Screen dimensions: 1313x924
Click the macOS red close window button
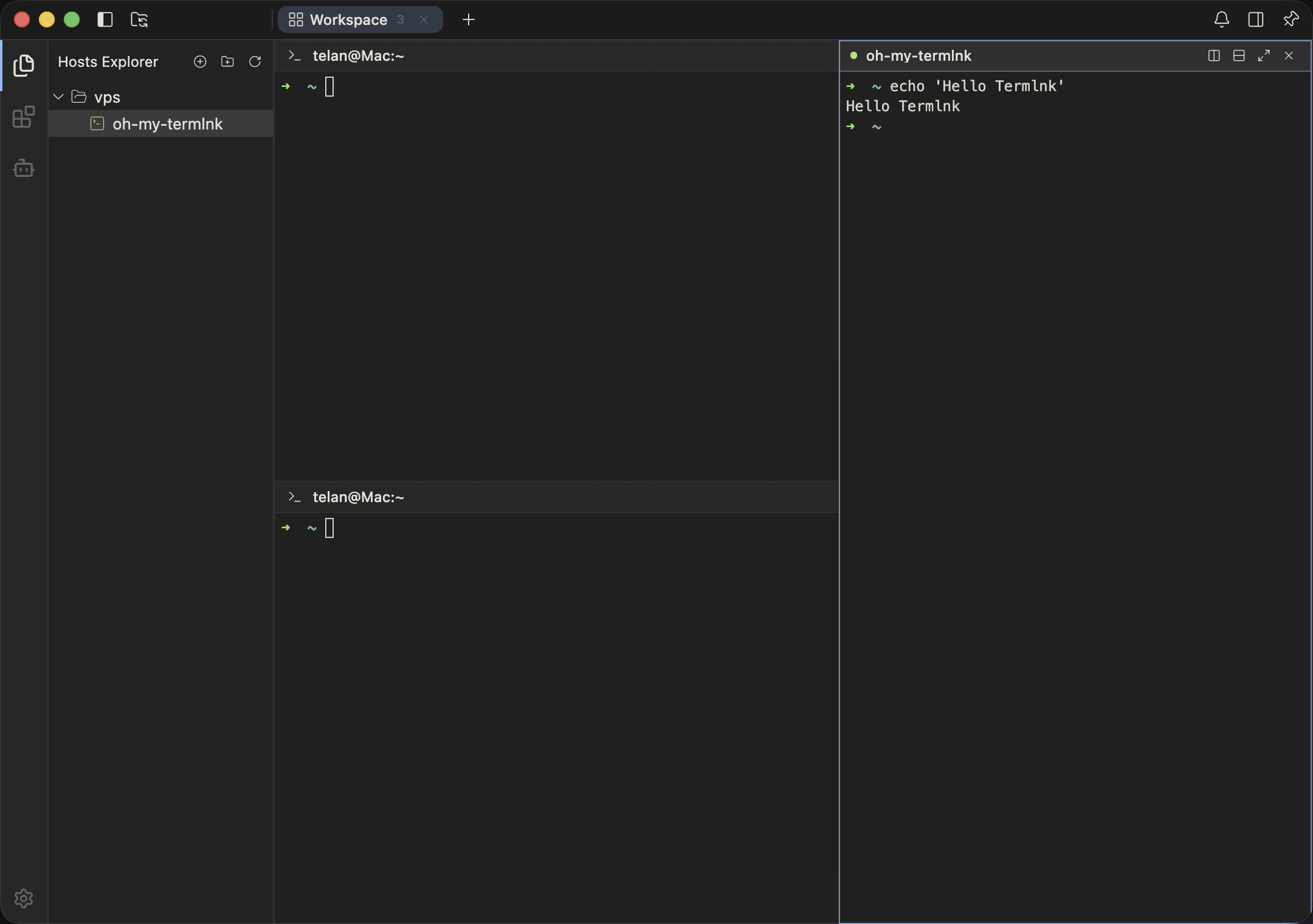pyautogui.click(x=22, y=19)
